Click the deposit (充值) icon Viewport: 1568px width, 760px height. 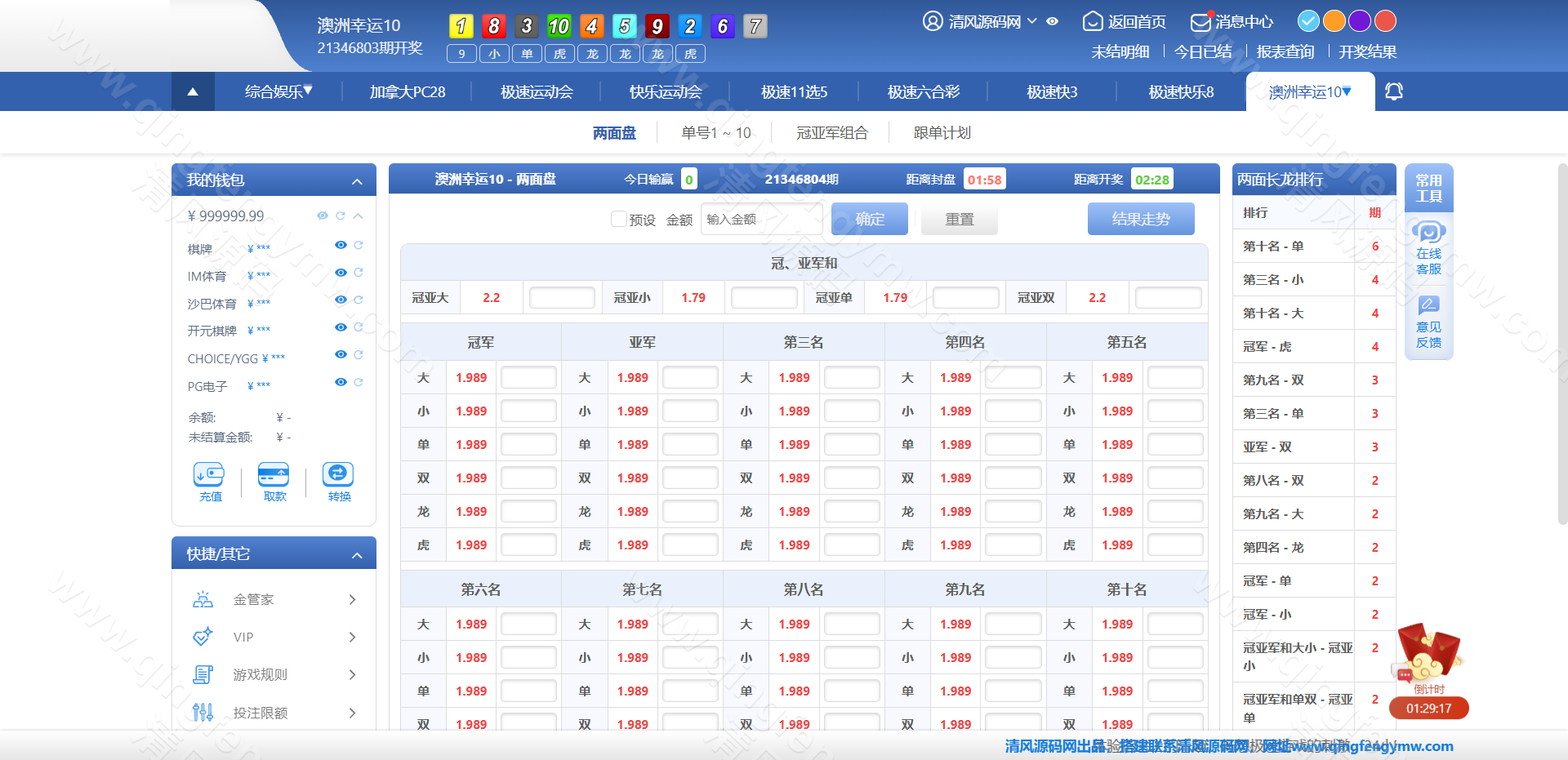209,474
